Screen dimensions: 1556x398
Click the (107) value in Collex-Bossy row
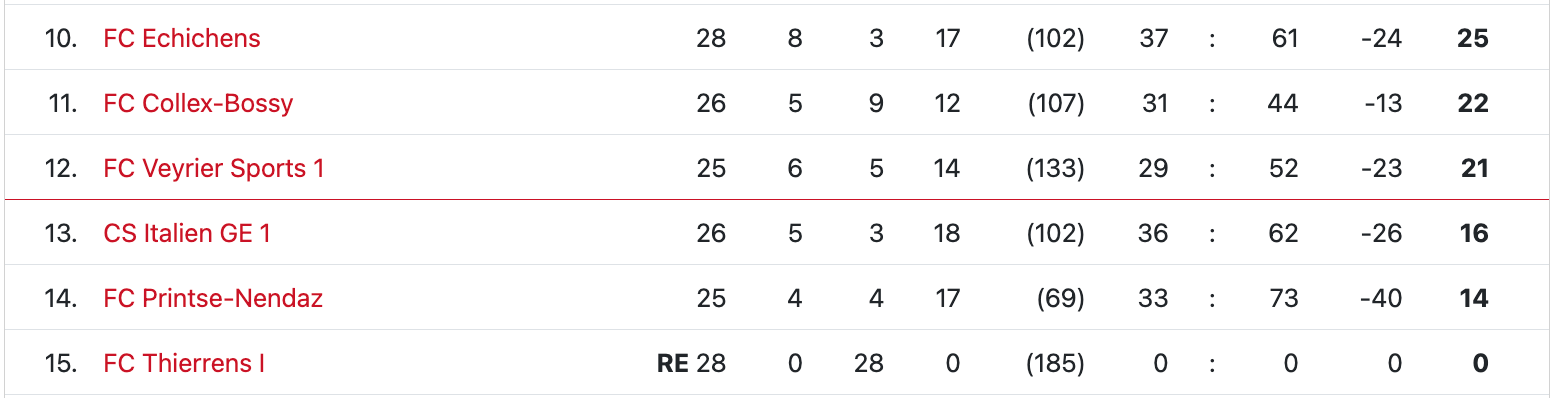[x=1055, y=103]
